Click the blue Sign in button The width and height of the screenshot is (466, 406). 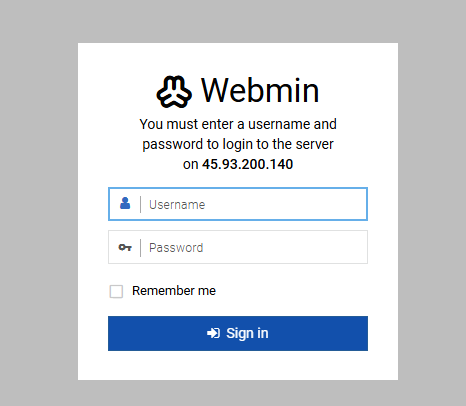point(238,333)
